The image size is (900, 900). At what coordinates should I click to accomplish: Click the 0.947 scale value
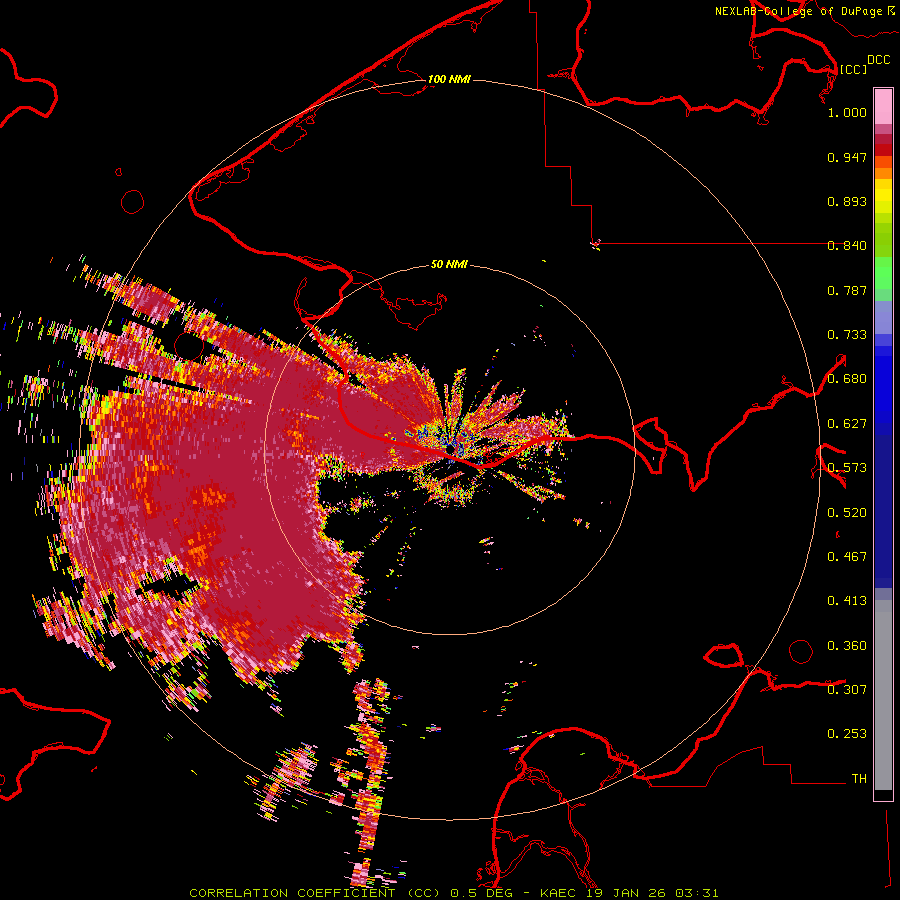847,157
